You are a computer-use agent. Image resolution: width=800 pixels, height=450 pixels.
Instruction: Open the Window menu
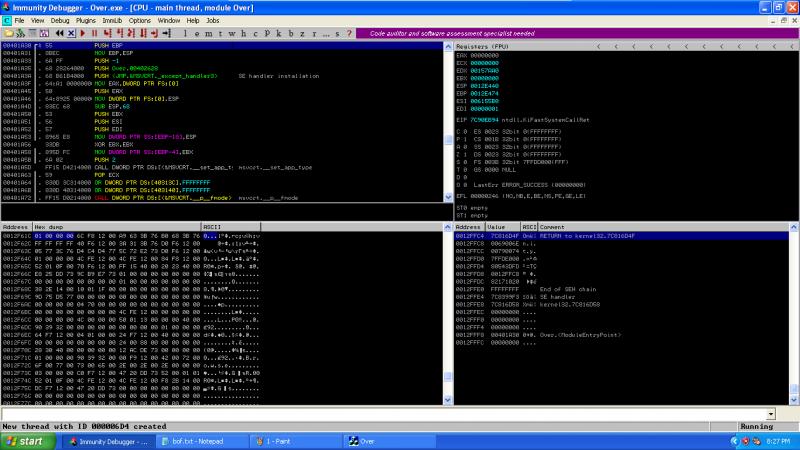coord(168,21)
